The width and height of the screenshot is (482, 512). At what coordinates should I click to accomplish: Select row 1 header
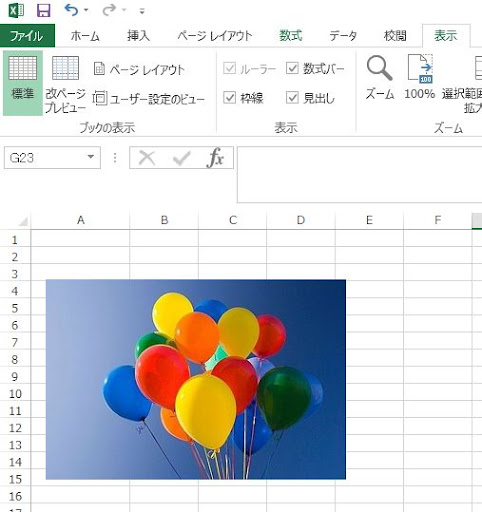point(15,239)
